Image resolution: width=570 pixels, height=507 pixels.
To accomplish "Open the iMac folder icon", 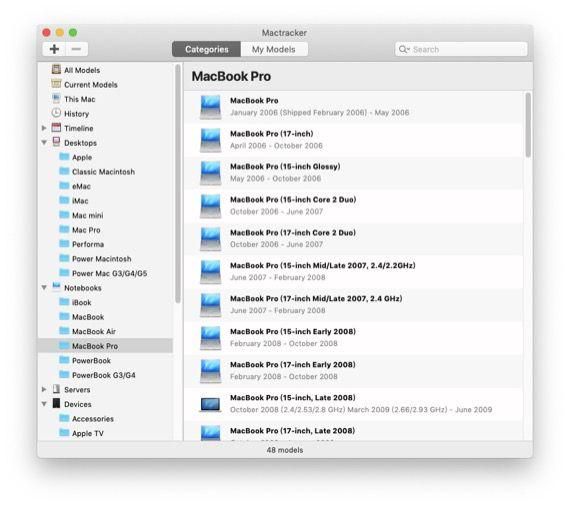I will 64,200.
